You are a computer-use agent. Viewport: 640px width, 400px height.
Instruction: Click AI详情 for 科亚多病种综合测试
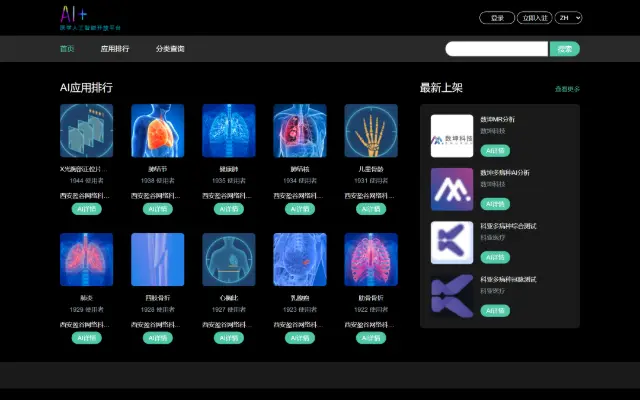click(495, 257)
